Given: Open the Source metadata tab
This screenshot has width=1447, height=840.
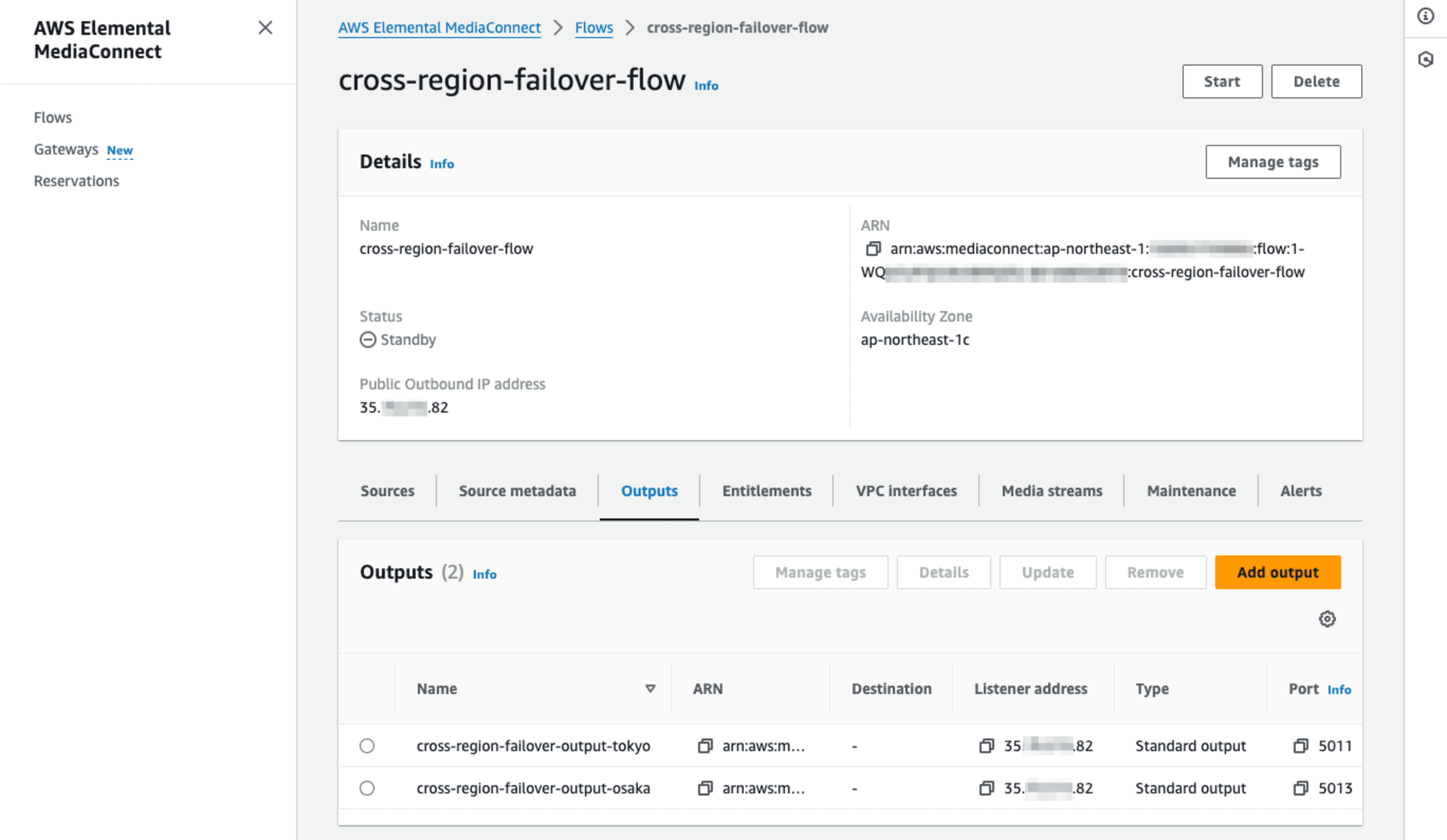Looking at the screenshot, I should [x=517, y=491].
